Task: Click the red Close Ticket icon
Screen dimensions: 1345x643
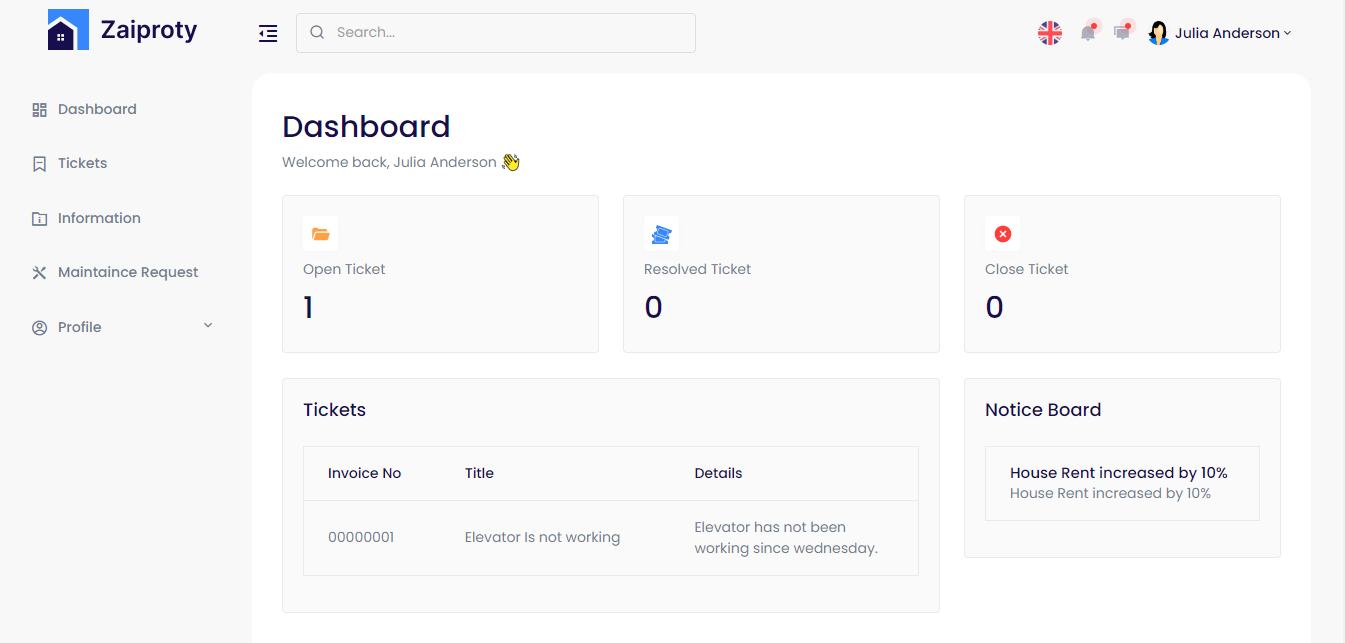Action: click(1002, 234)
